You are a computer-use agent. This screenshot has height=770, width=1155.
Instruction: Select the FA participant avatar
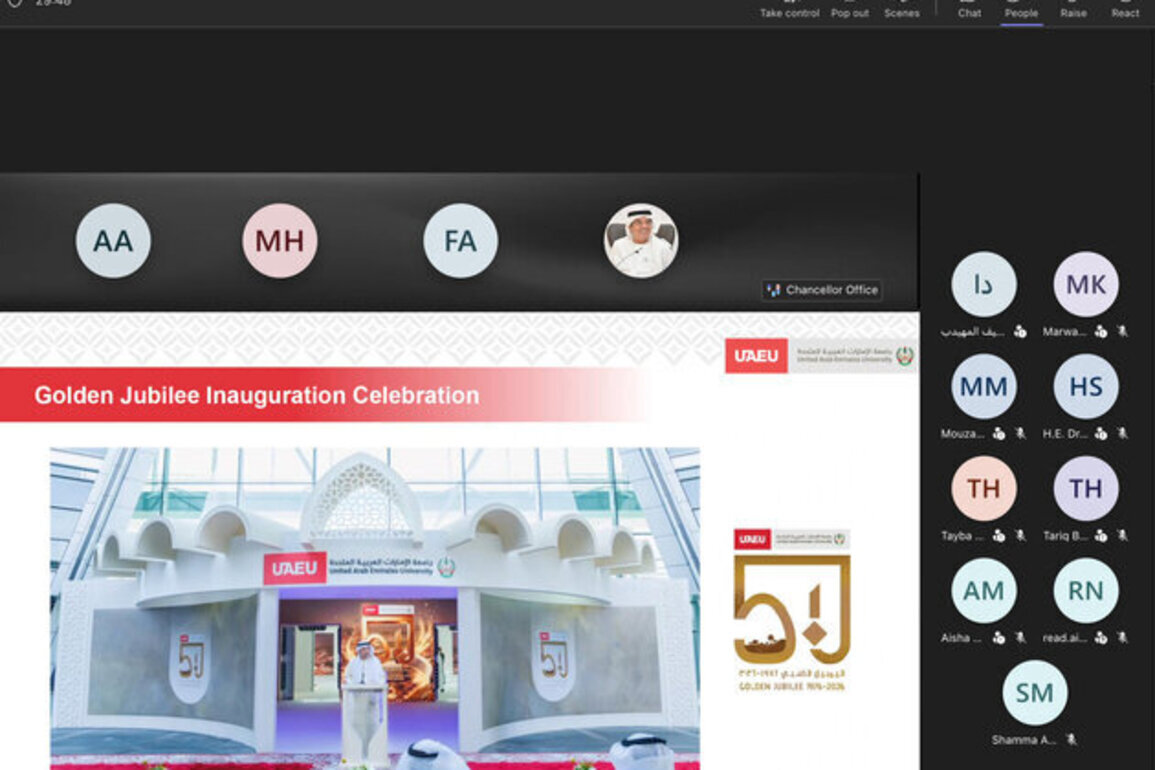point(460,241)
